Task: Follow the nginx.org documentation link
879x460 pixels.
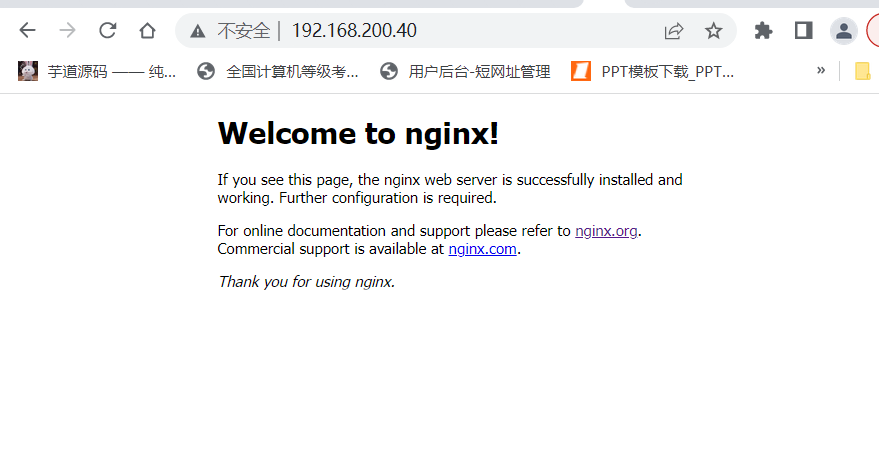Action: [x=606, y=231]
